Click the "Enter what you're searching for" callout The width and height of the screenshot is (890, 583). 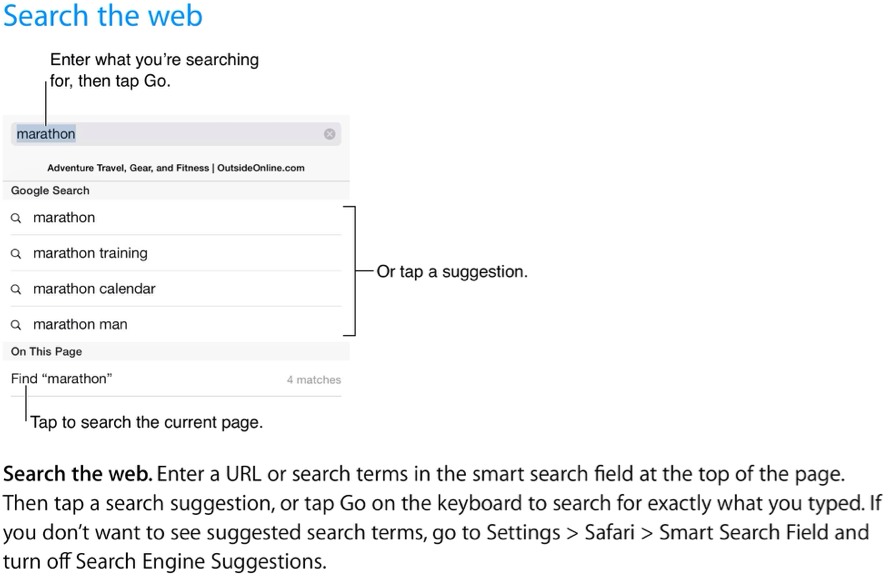[154, 71]
